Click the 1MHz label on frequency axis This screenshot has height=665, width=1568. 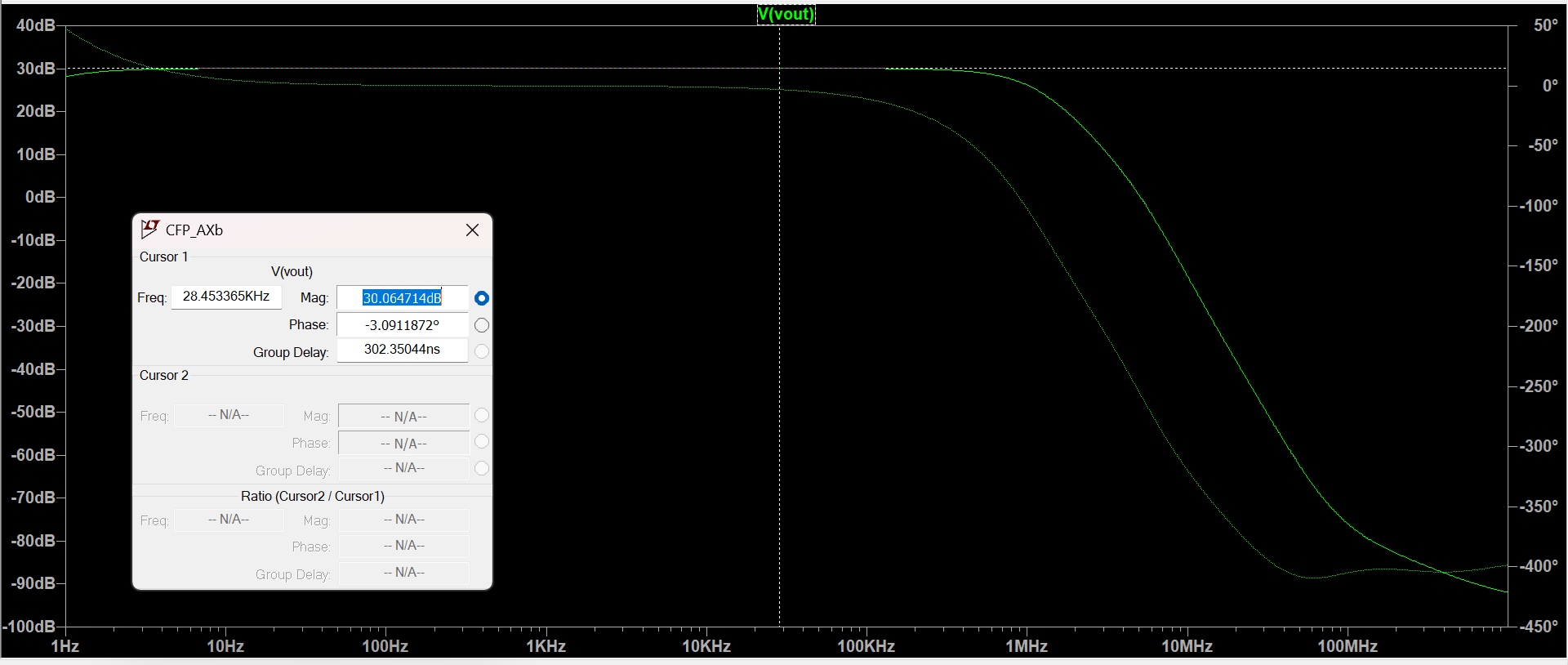[x=1026, y=647]
